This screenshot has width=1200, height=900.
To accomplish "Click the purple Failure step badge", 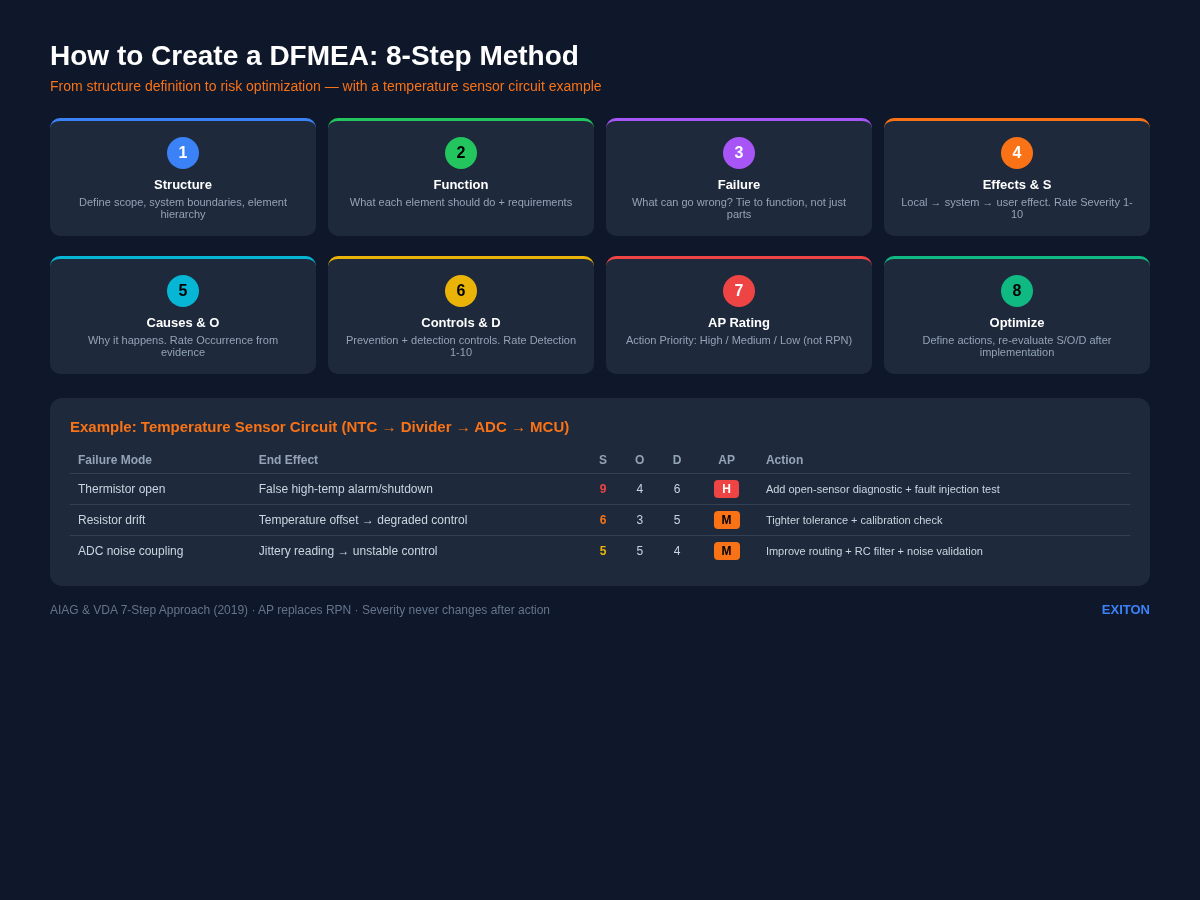I will [x=738, y=152].
